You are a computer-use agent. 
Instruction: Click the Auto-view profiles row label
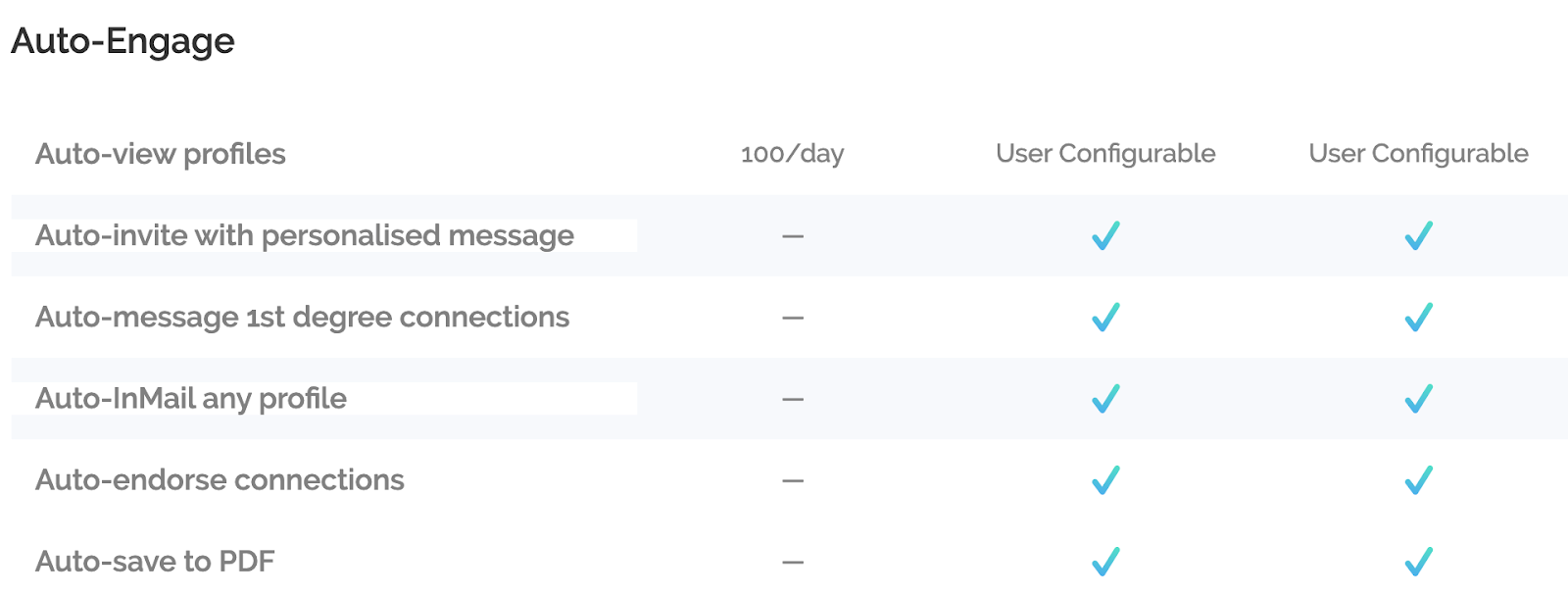tap(161, 154)
